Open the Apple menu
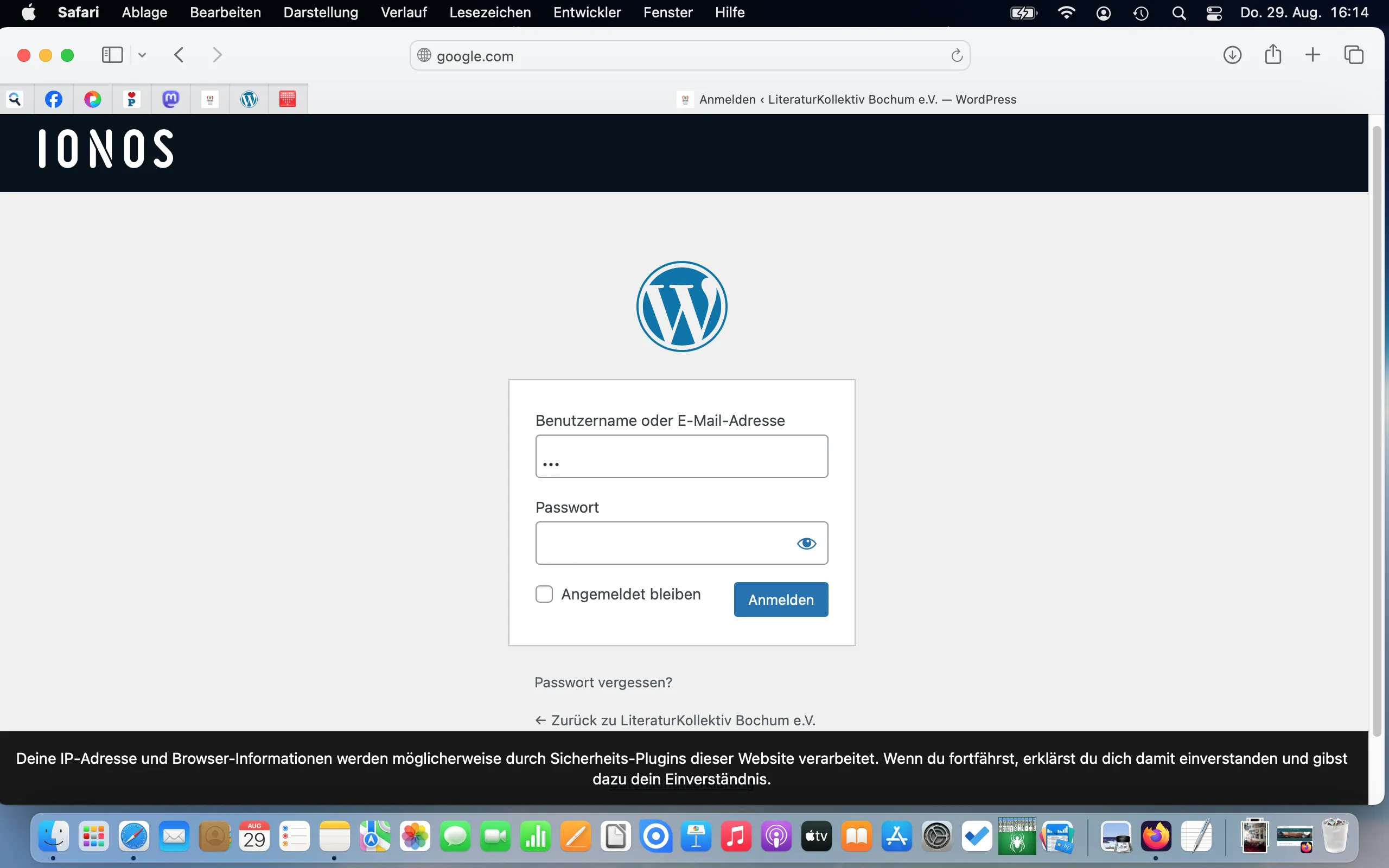Screen dimensions: 1389x868 [28, 12]
